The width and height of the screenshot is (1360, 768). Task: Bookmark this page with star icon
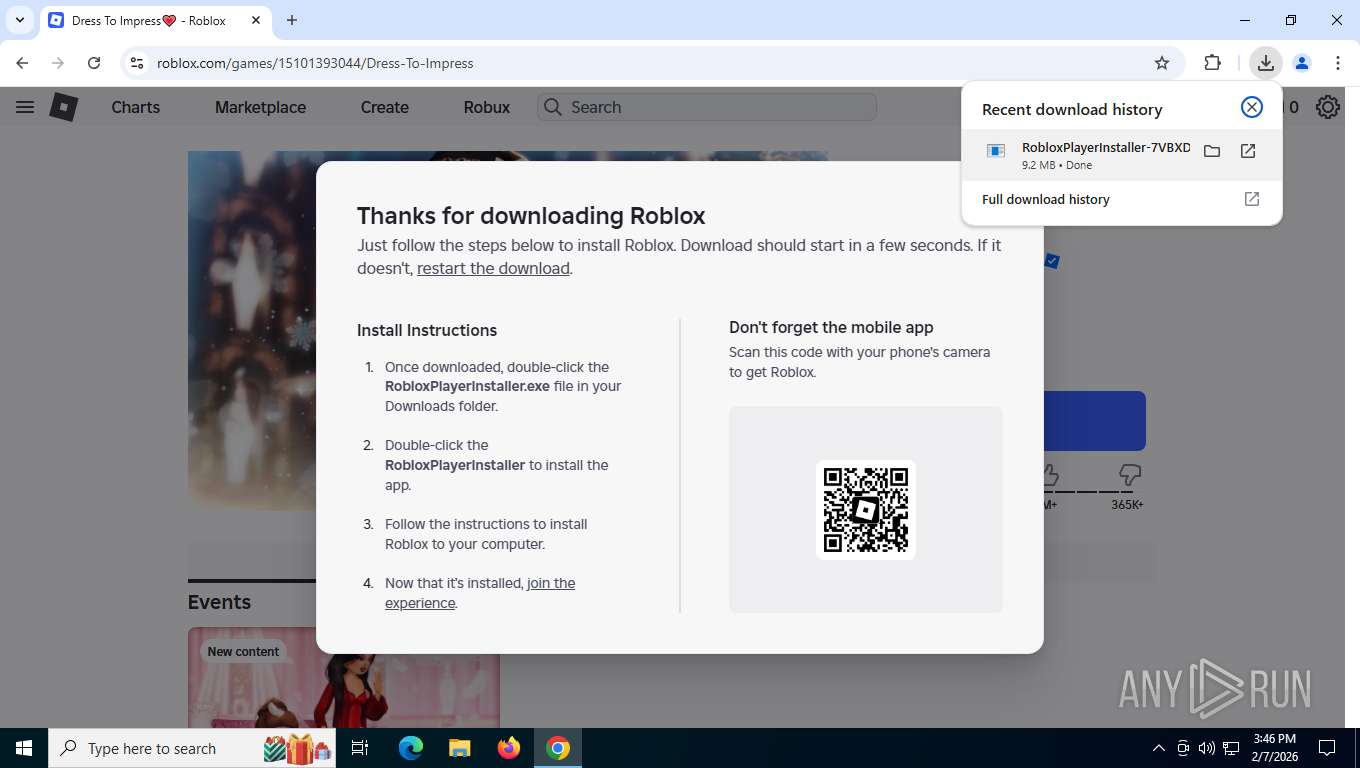1161,63
